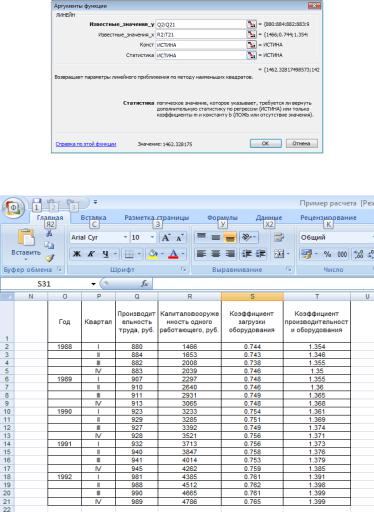Expand the borders options arrow

139,254
